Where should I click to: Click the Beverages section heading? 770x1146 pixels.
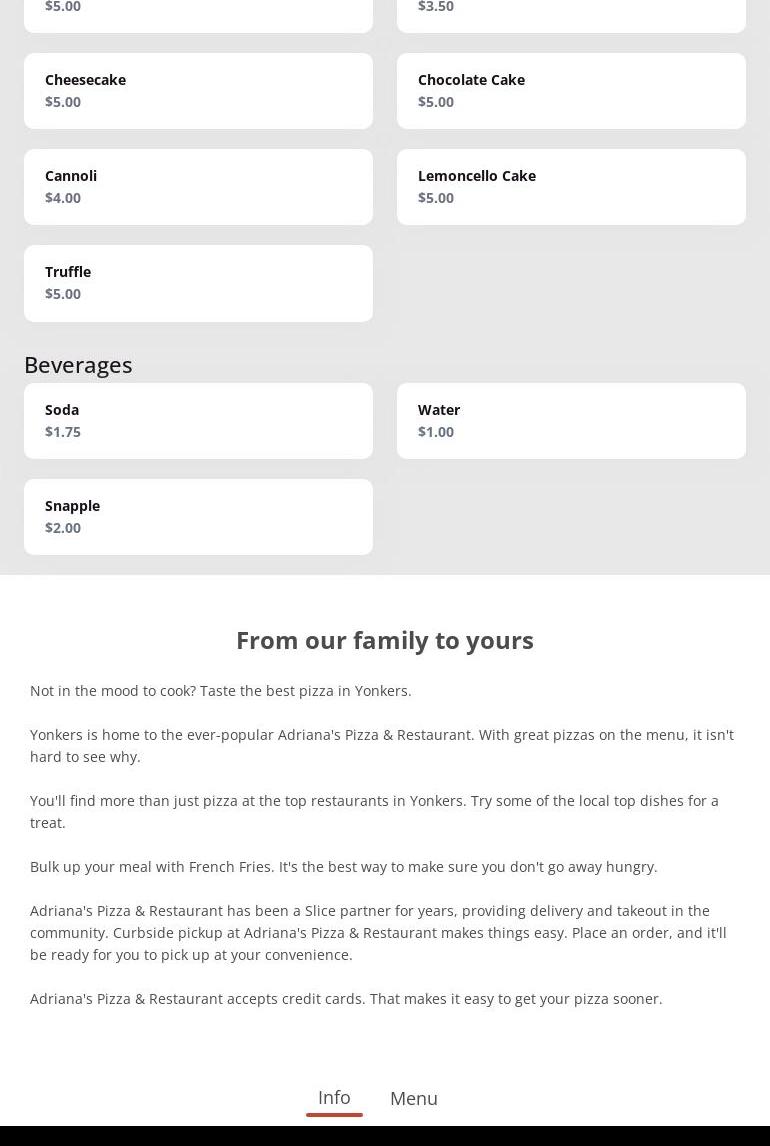[78, 365]
